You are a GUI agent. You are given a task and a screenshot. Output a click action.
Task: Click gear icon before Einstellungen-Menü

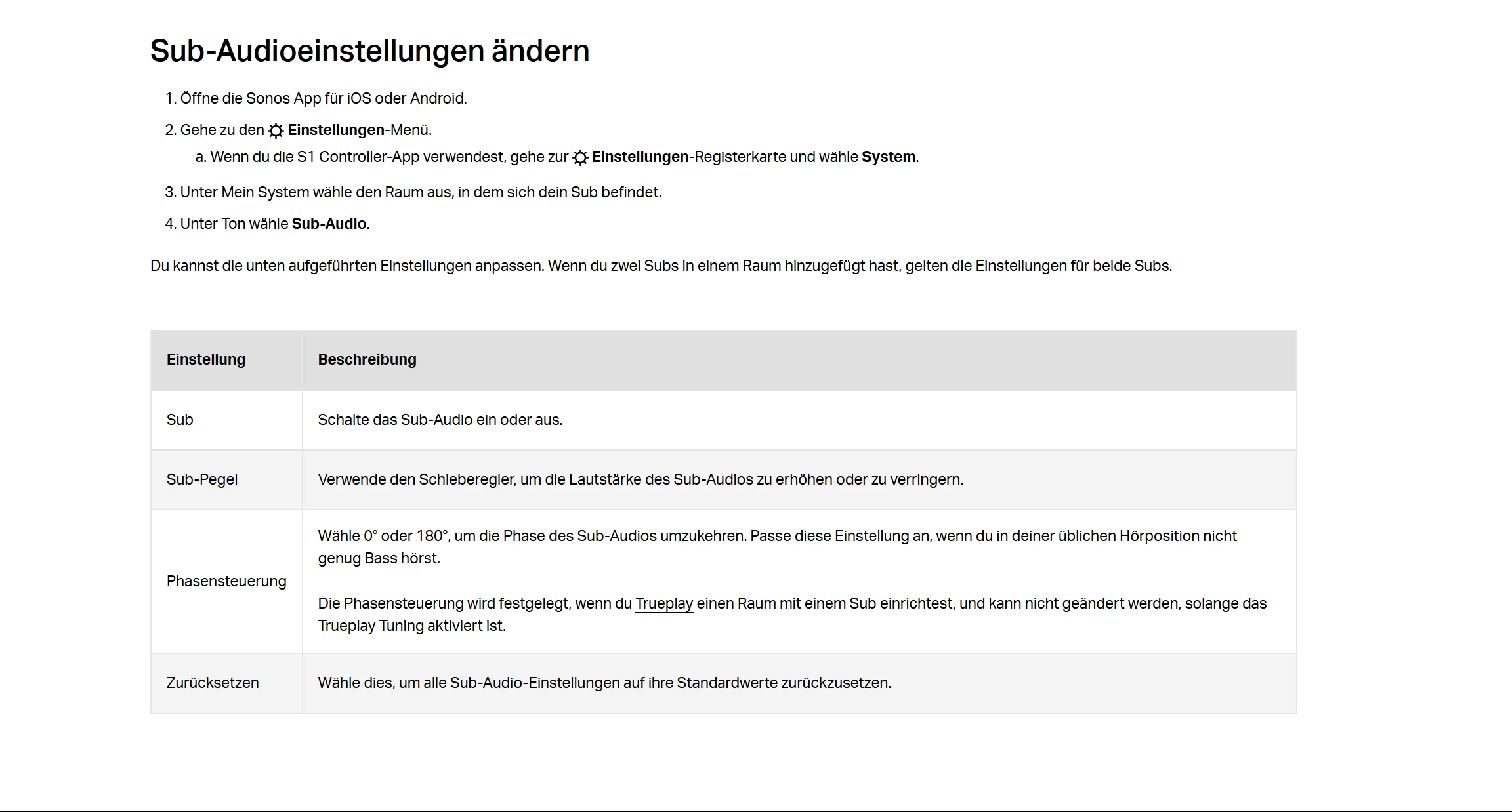click(x=276, y=131)
